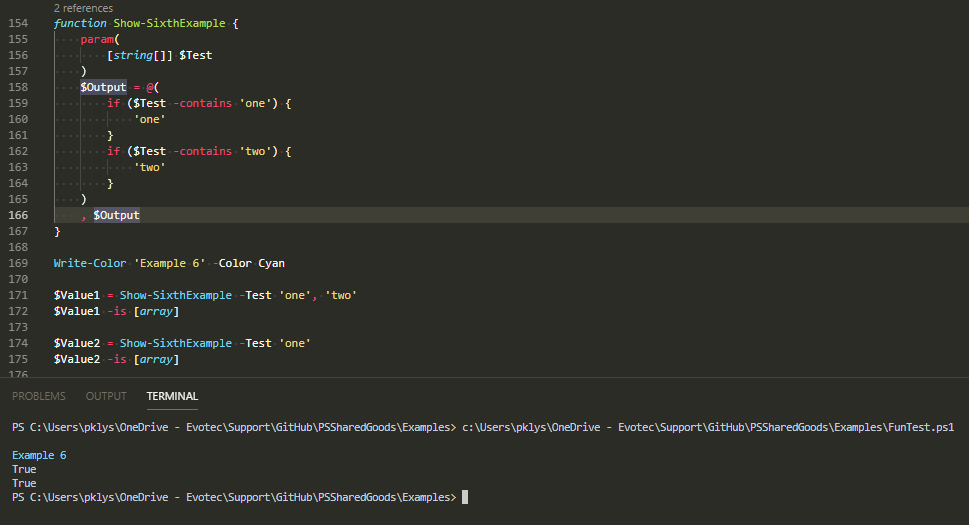Screen dimensions: 969x525
Task: Select the TERMINAL tab
Action: click(172, 397)
